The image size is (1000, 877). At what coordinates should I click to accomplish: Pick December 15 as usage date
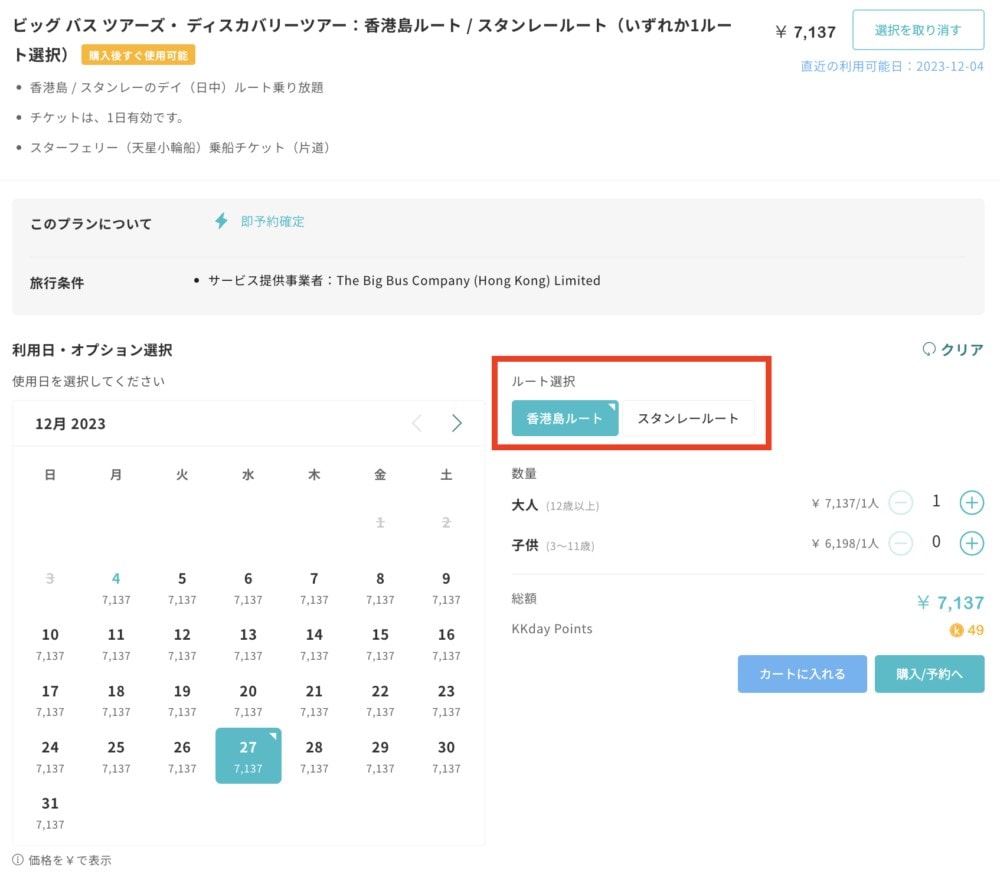point(380,644)
